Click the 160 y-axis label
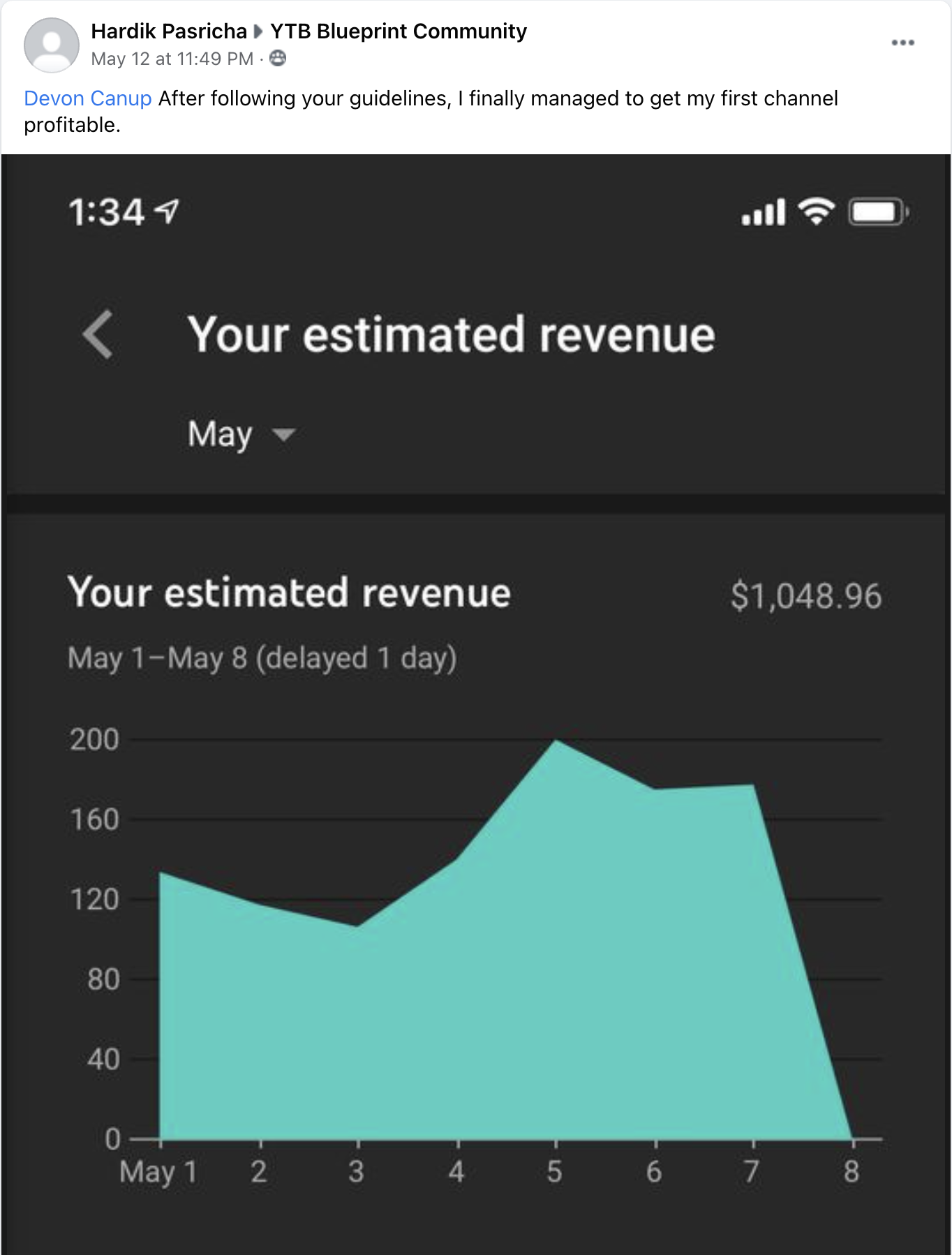 click(x=95, y=819)
